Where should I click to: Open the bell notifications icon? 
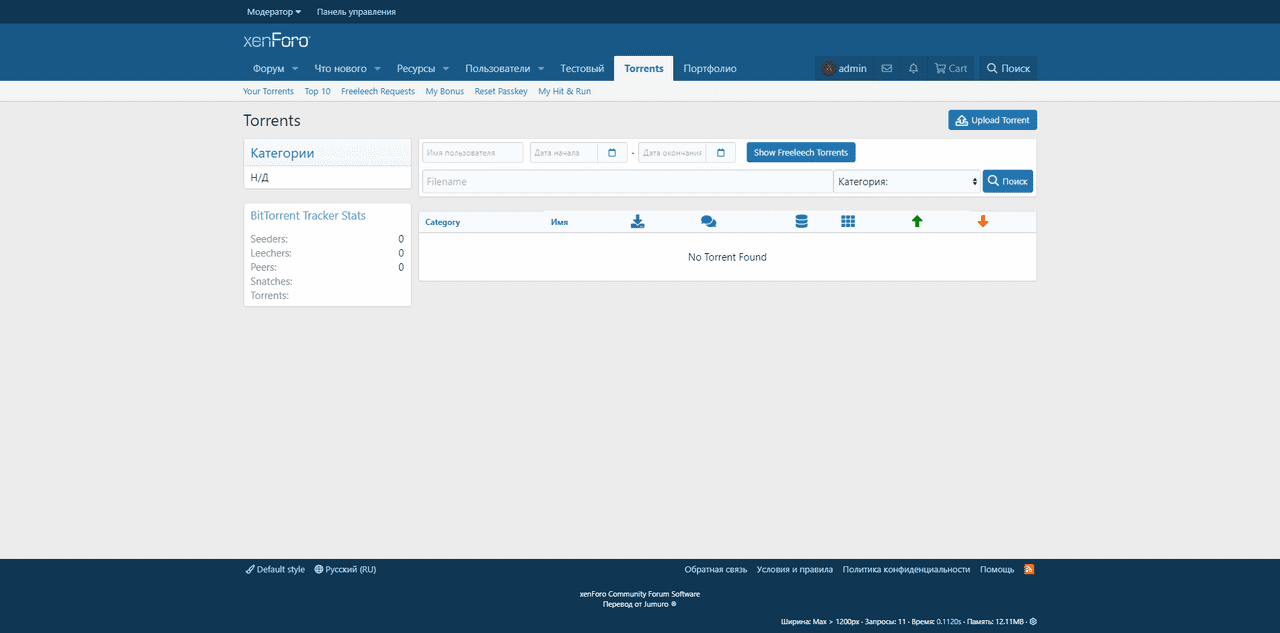[x=913, y=69]
